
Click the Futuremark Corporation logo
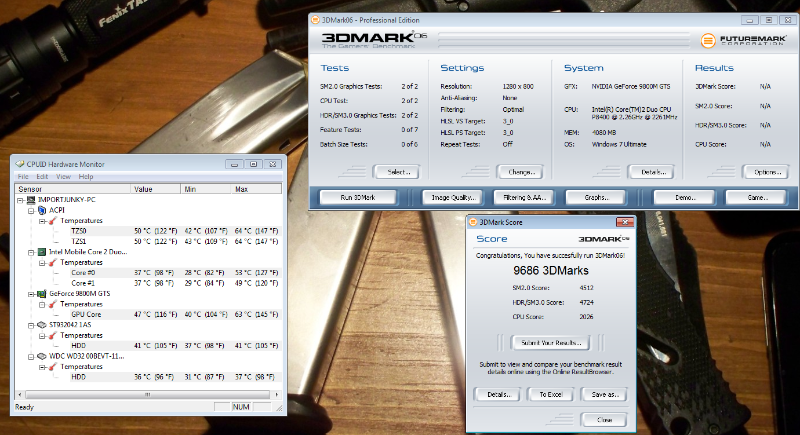[x=742, y=40]
